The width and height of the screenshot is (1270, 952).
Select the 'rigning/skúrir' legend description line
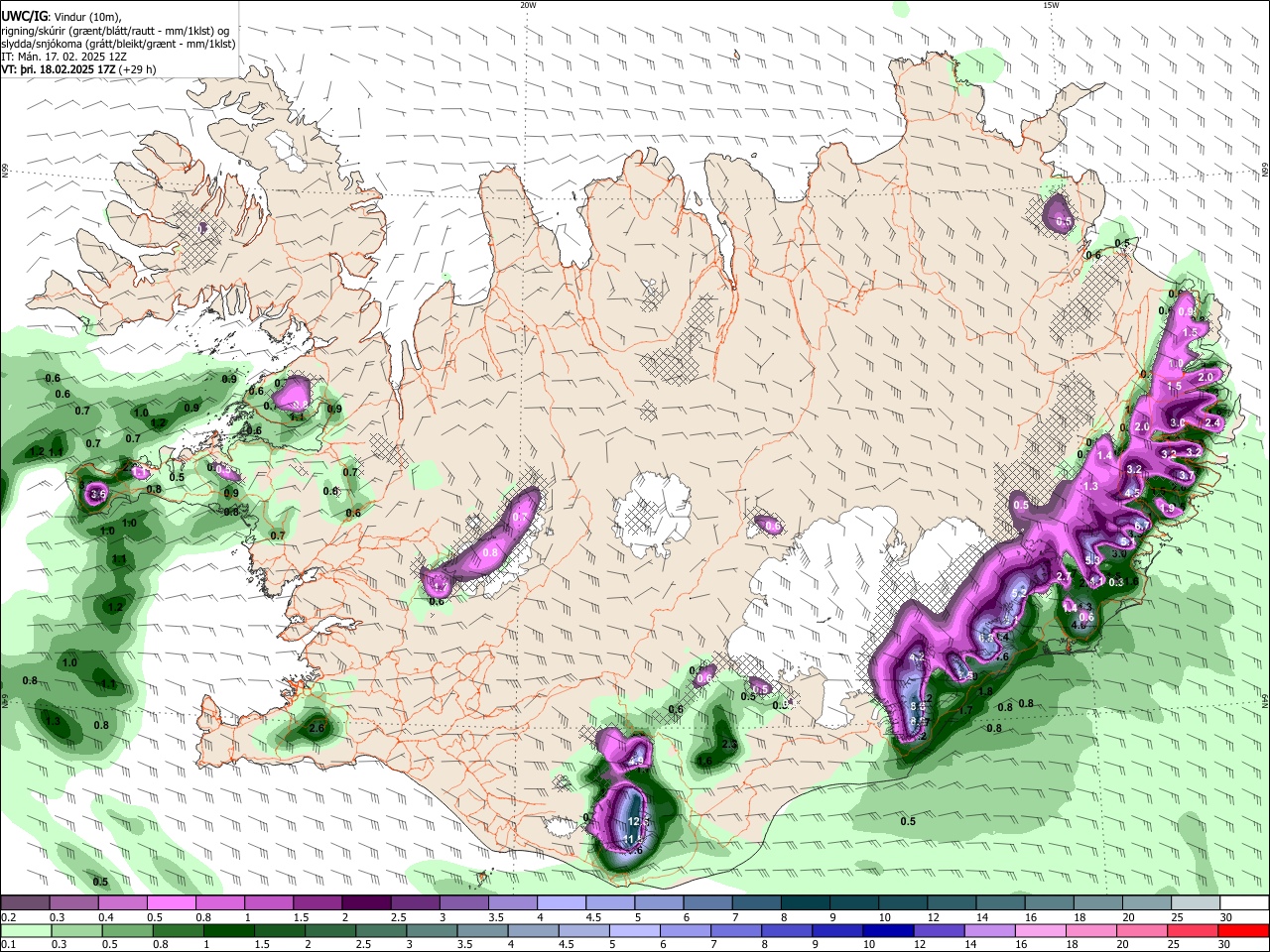pos(115,31)
